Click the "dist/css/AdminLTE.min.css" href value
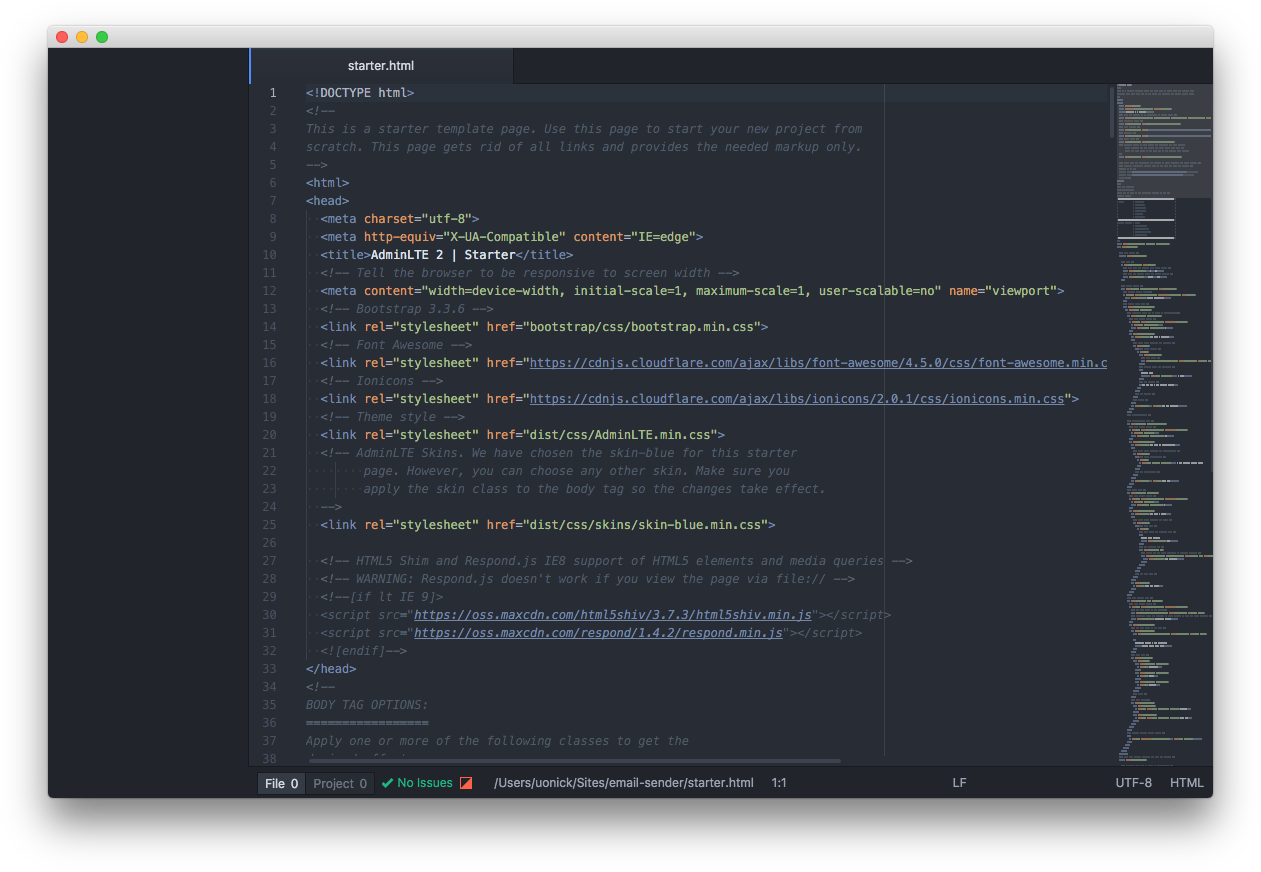Screen dimensions: 1261x872 [x=620, y=435]
